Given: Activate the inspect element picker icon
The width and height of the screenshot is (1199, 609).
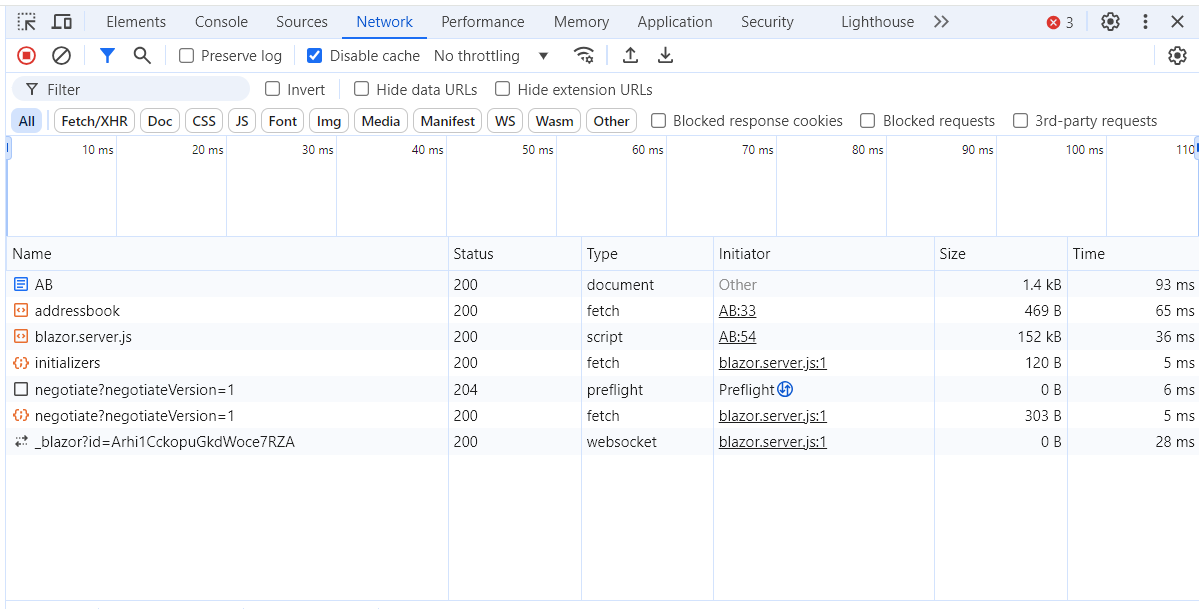Looking at the screenshot, I should [27, 22].
